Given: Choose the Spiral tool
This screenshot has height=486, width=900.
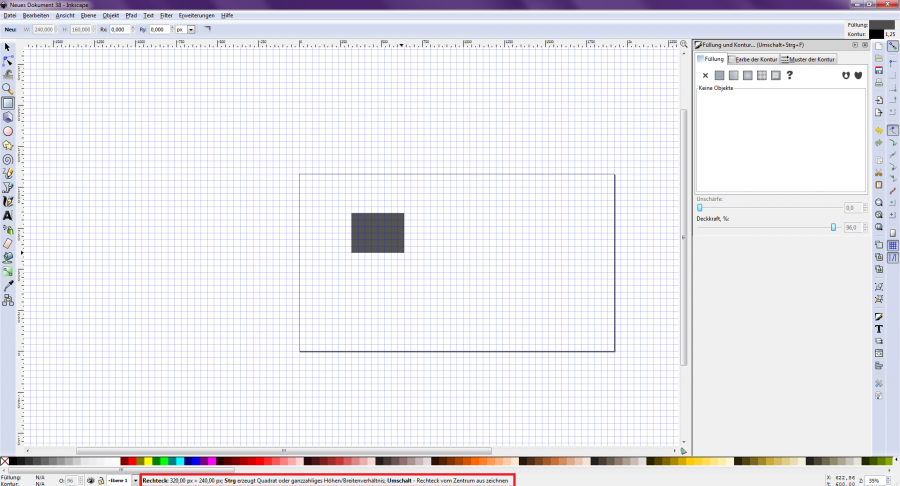Looking at the screenshot, I should coord(7,158).
